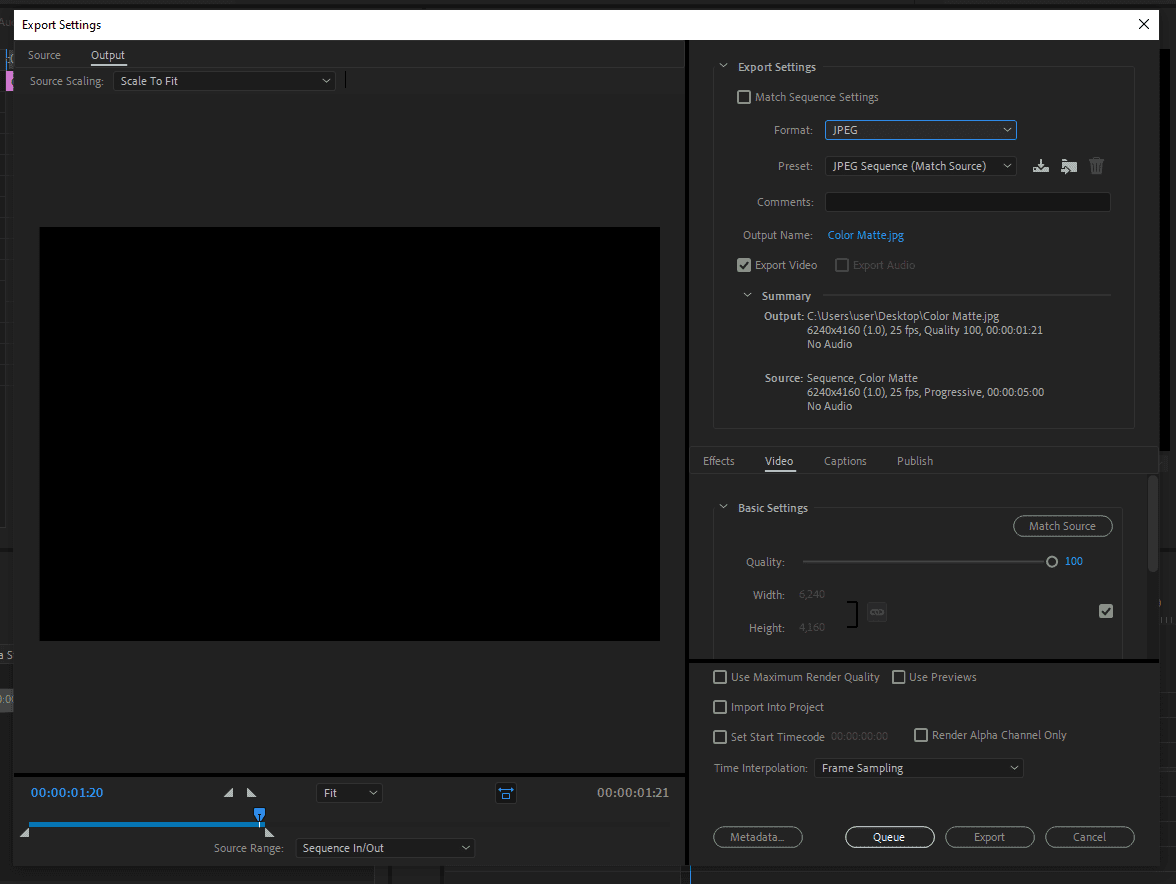Screen dimensions: 1176x884
Task: Click the Color Matte.jpg output name link
Action: (x=865, y=236)
